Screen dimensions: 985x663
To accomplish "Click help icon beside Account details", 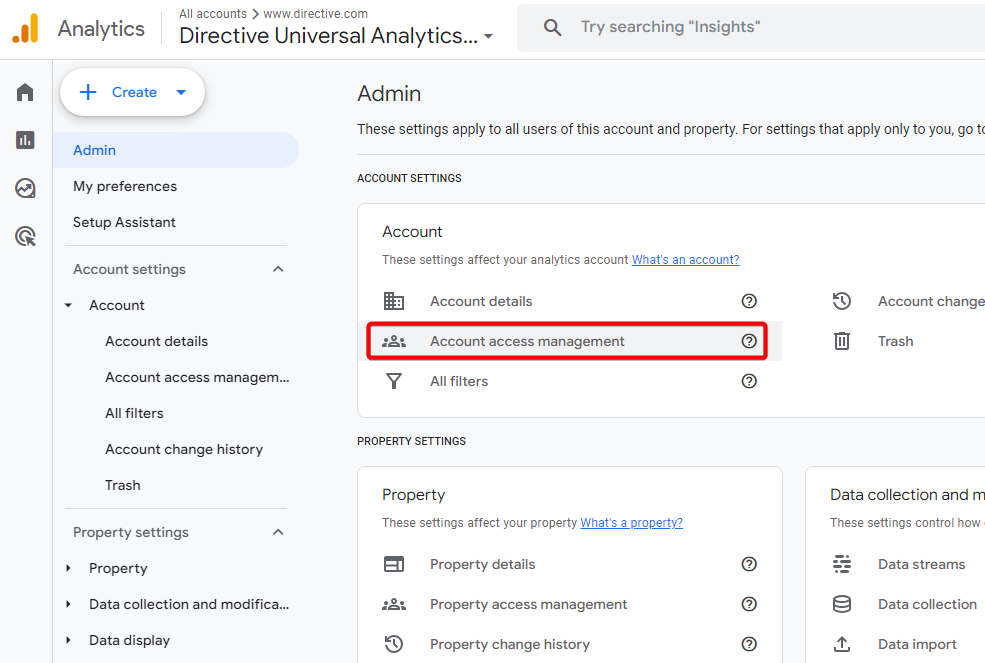I will 749,301.
